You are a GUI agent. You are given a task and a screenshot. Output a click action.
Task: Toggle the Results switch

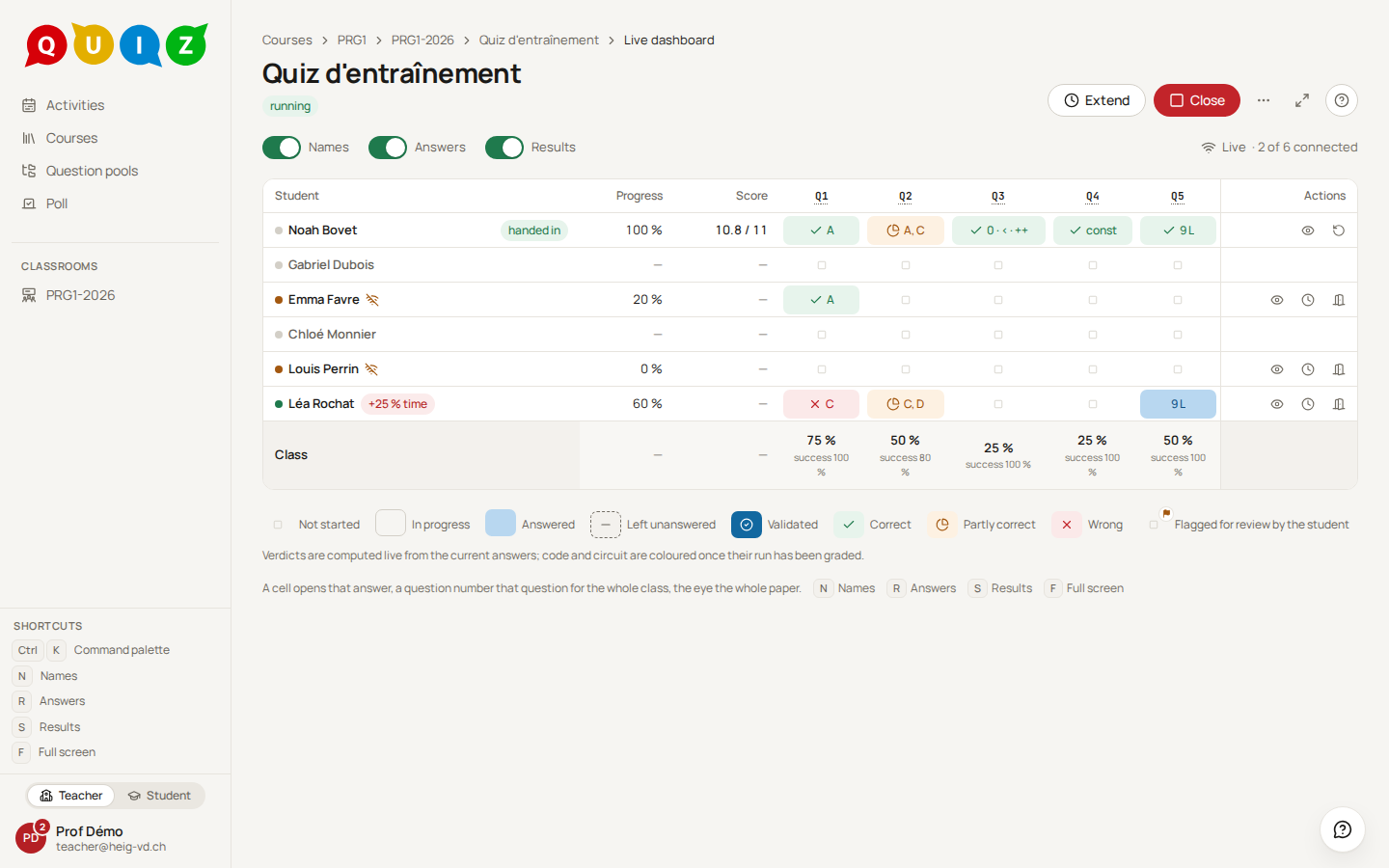tap(504, 148)
